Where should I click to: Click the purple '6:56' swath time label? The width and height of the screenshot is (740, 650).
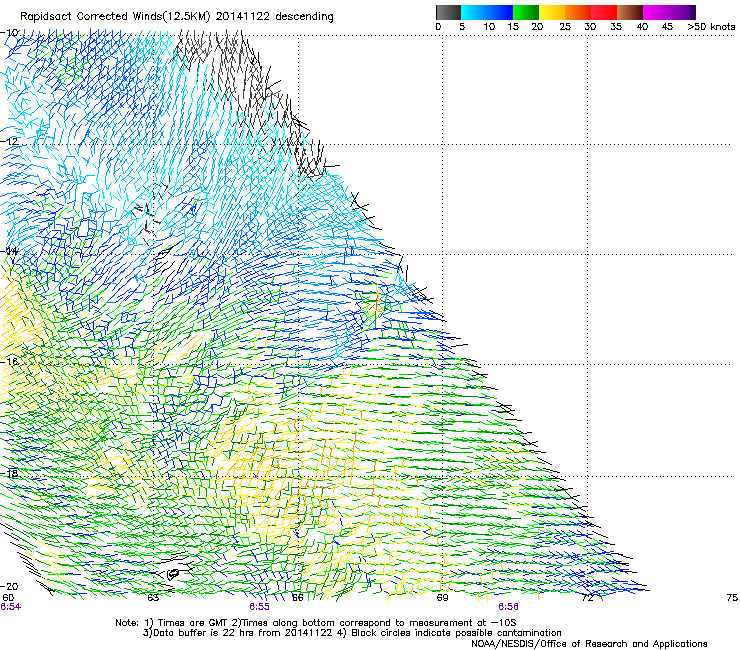tap(508, 607)
